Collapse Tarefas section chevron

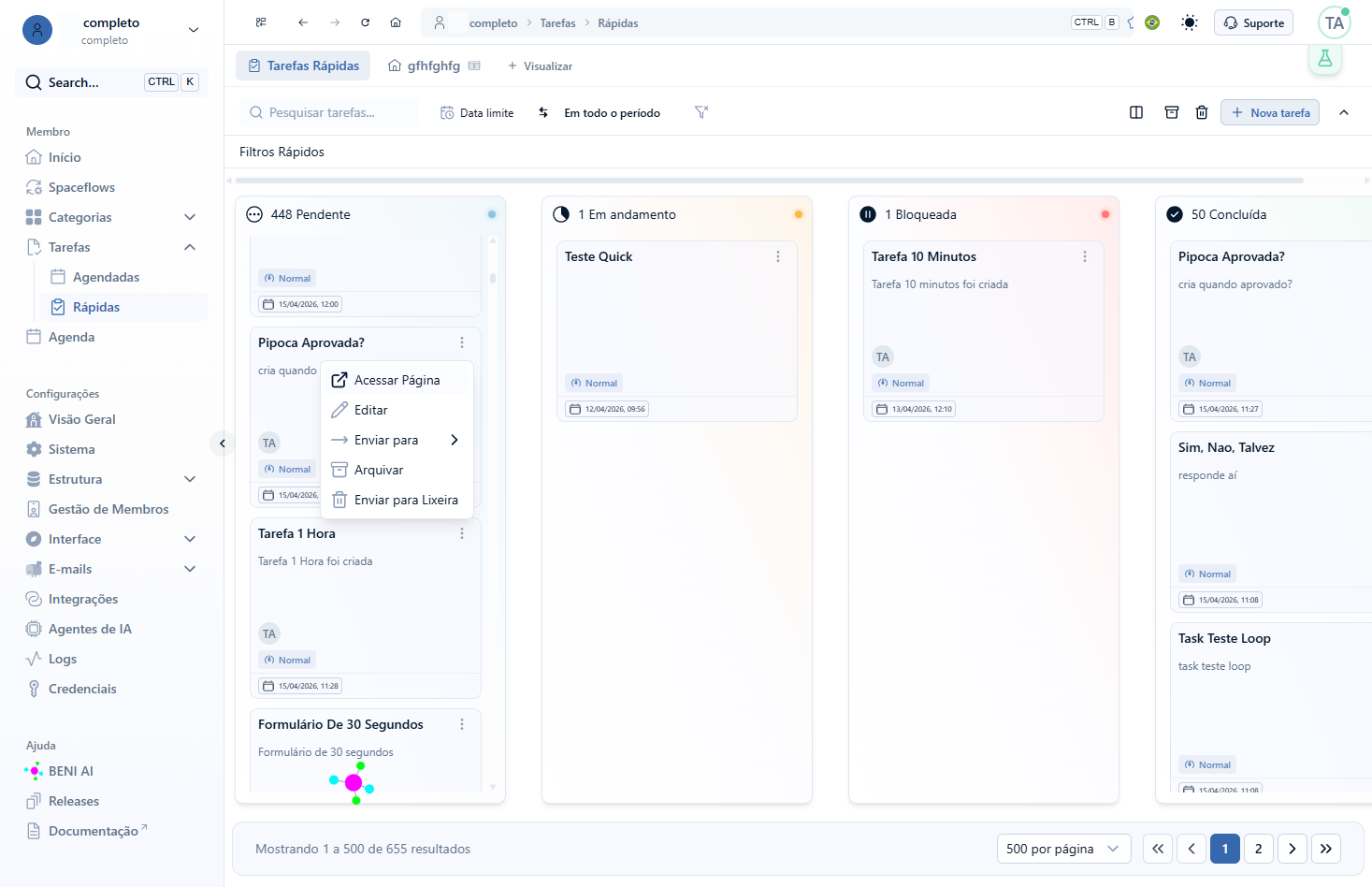pos(190,247)
